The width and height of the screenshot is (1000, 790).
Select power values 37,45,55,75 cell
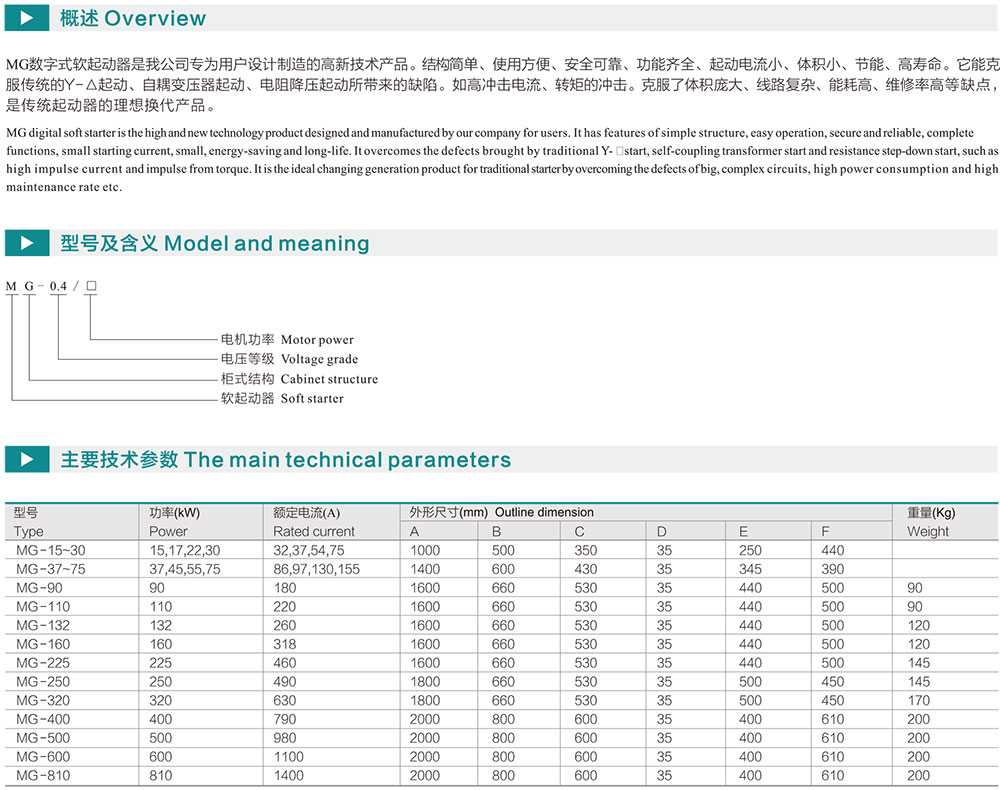(185, 569)
